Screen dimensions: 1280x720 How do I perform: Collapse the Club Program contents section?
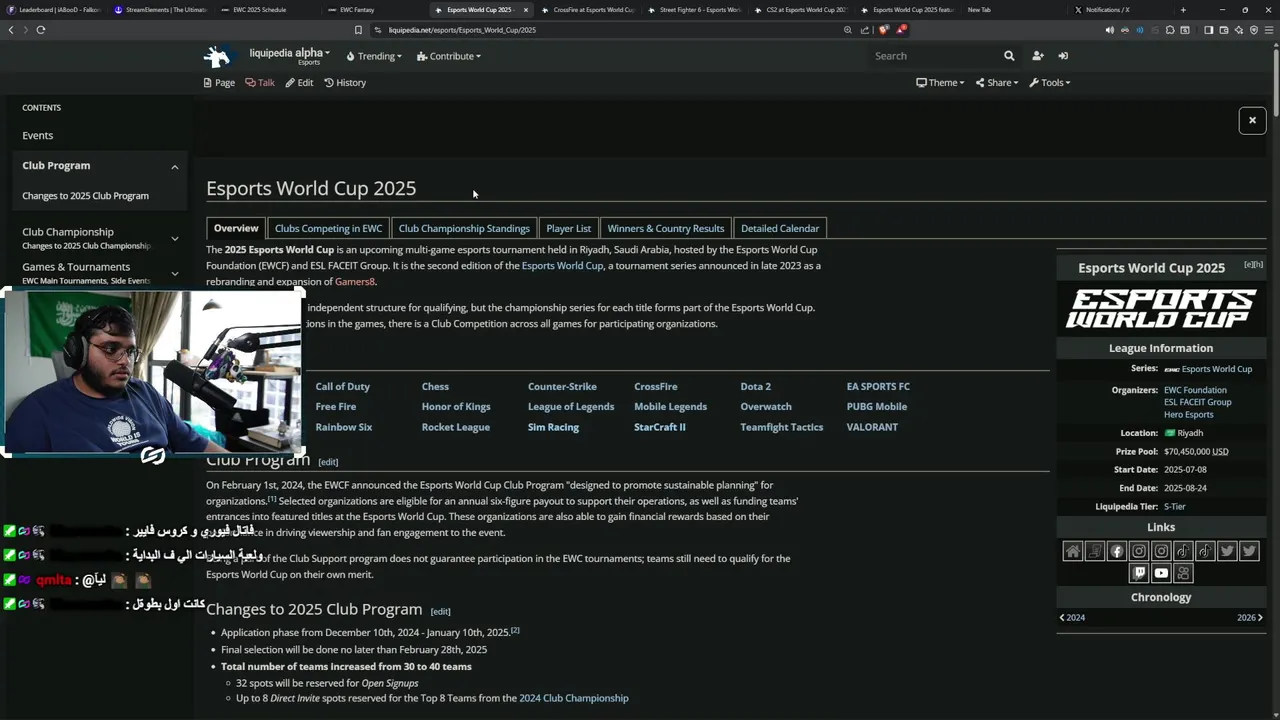175,167
